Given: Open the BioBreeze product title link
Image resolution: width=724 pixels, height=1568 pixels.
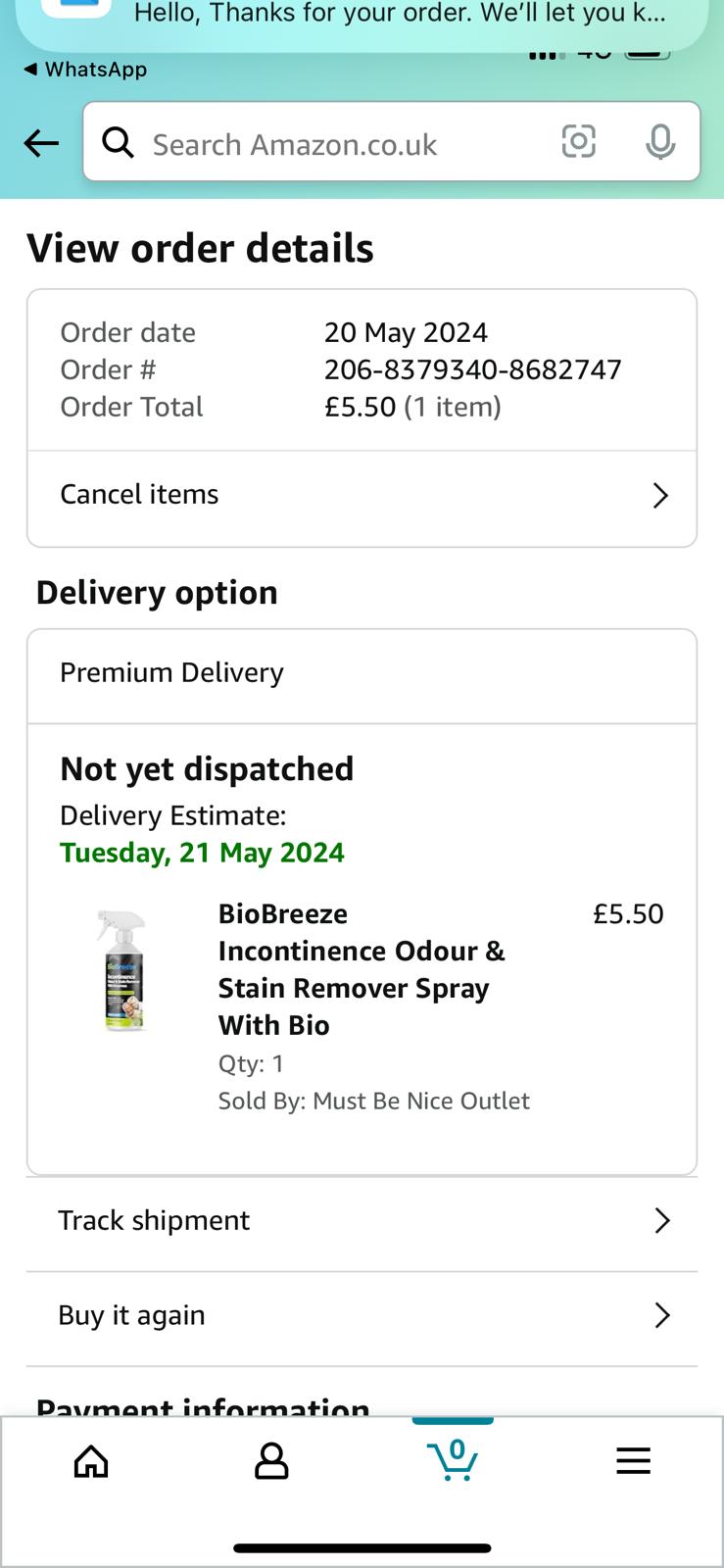Looking at the screenshot, I should 362,969.
